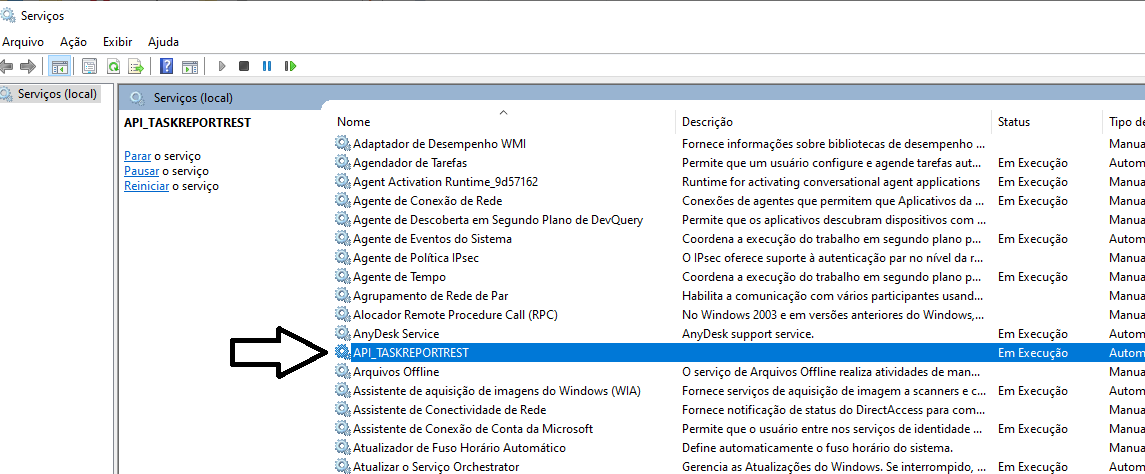Open the Properties toolbar icon
This screenshot has width=1145, height=474.
pyautogui.click(x=89, y=66)
